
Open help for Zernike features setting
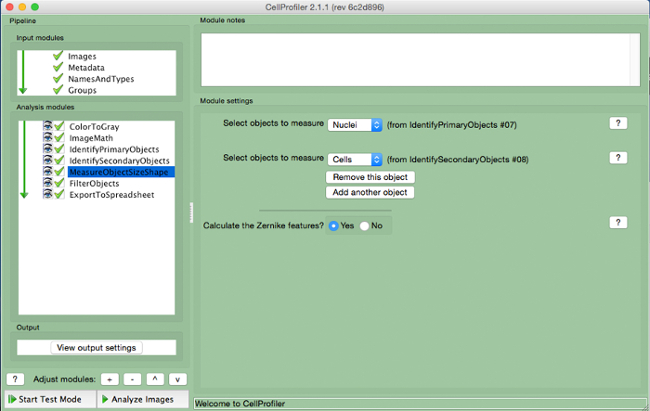coord(618,222)
